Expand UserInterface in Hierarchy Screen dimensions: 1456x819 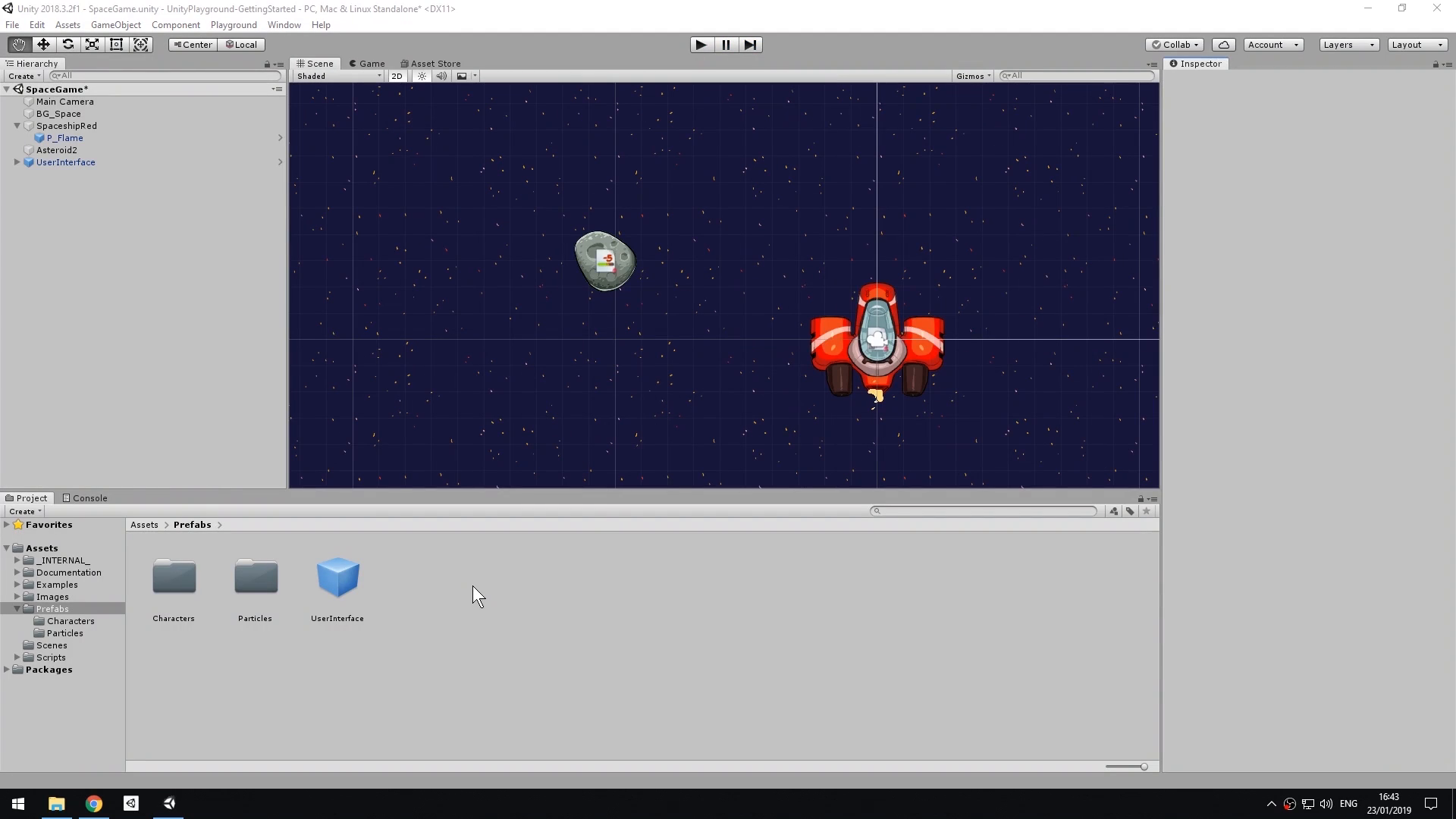point(17,162)
